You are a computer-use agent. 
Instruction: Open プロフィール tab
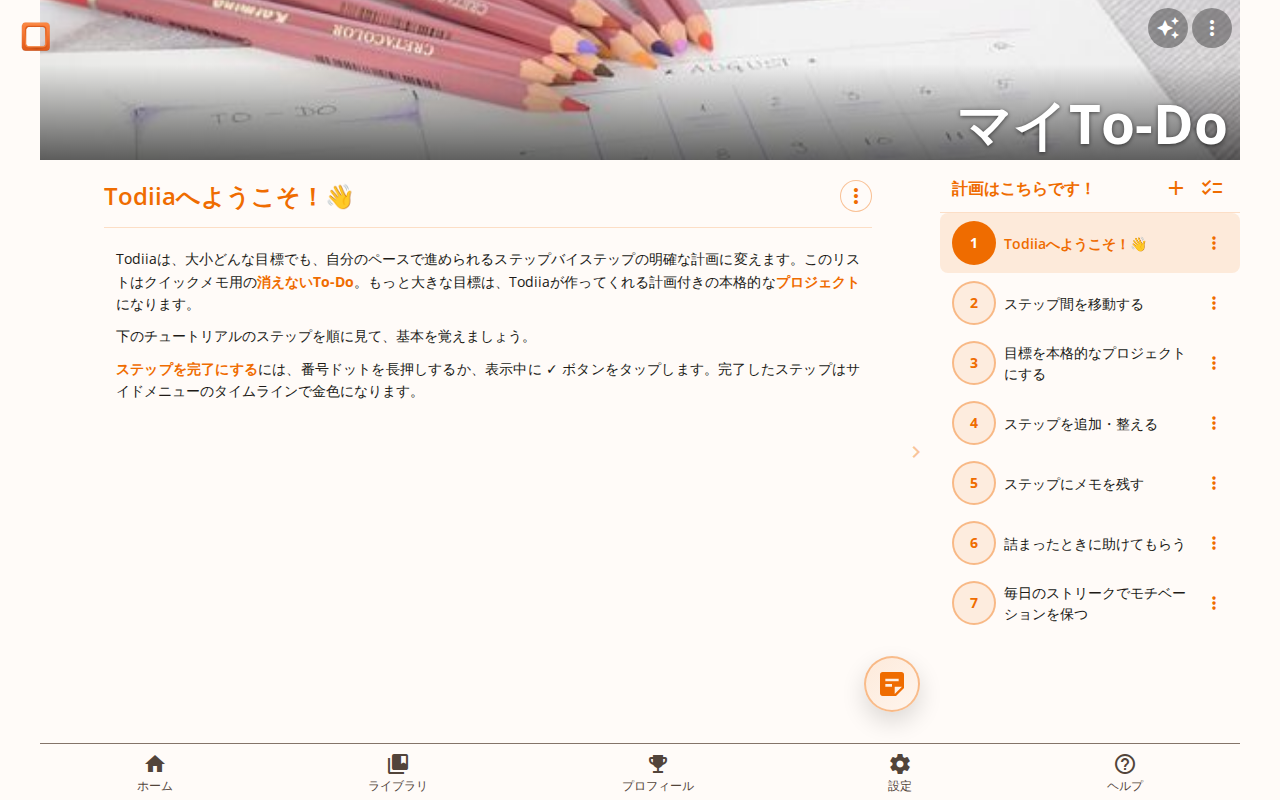pos(658,772)
